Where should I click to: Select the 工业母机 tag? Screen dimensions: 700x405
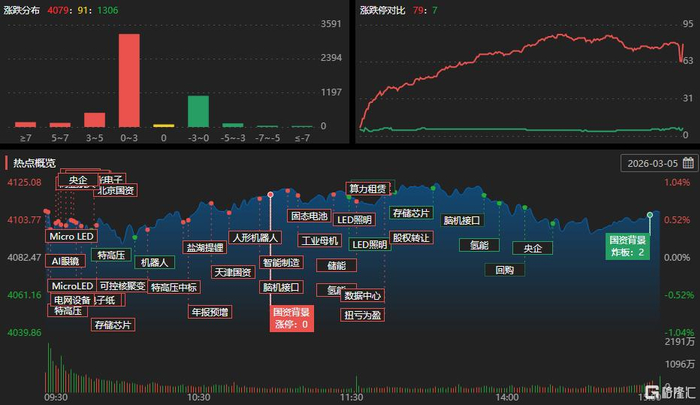(320, 241)
